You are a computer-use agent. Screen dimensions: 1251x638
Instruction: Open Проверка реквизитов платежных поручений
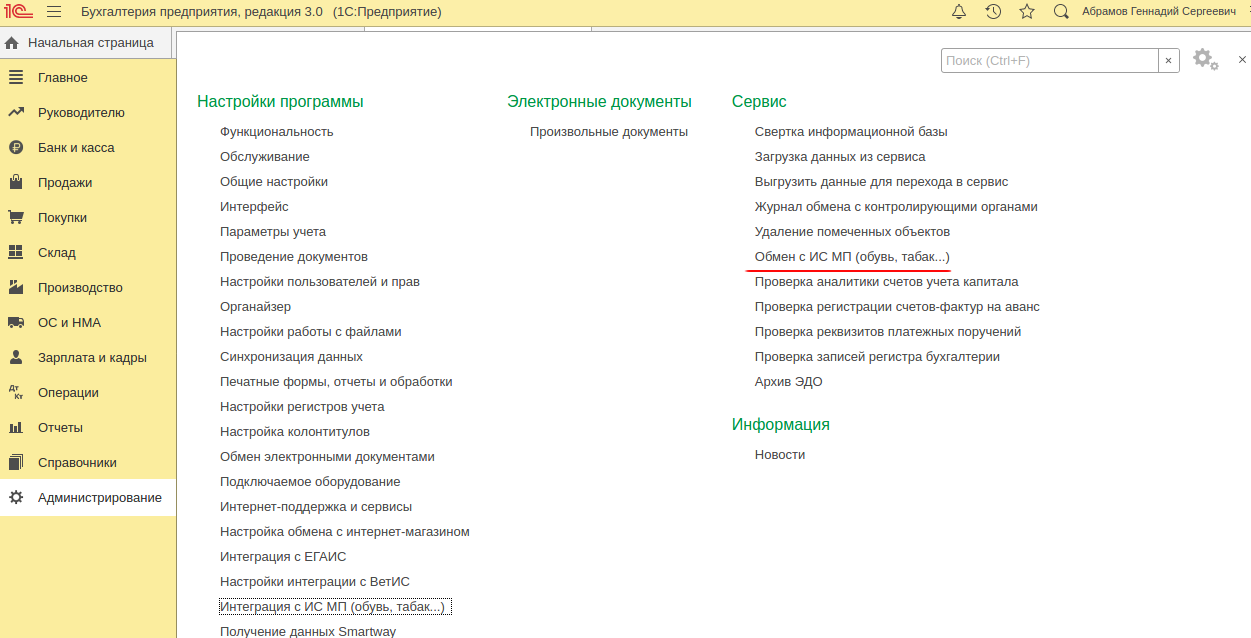click(888, 331)
